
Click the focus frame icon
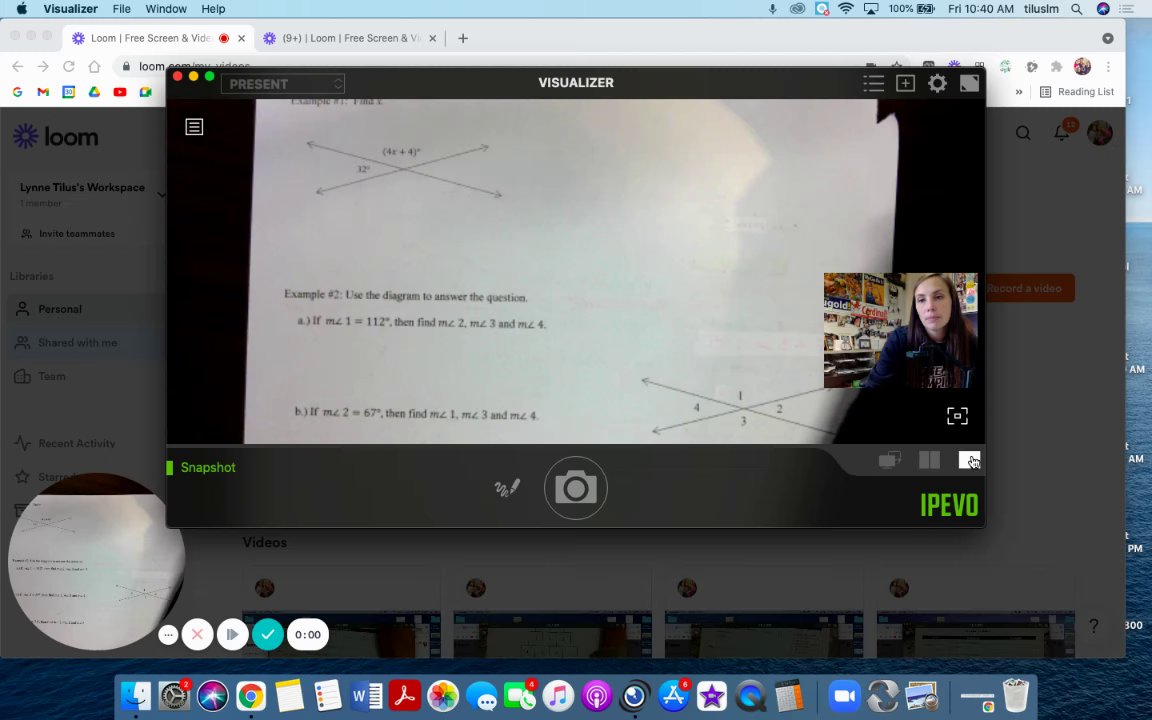[x=957, y=417]
